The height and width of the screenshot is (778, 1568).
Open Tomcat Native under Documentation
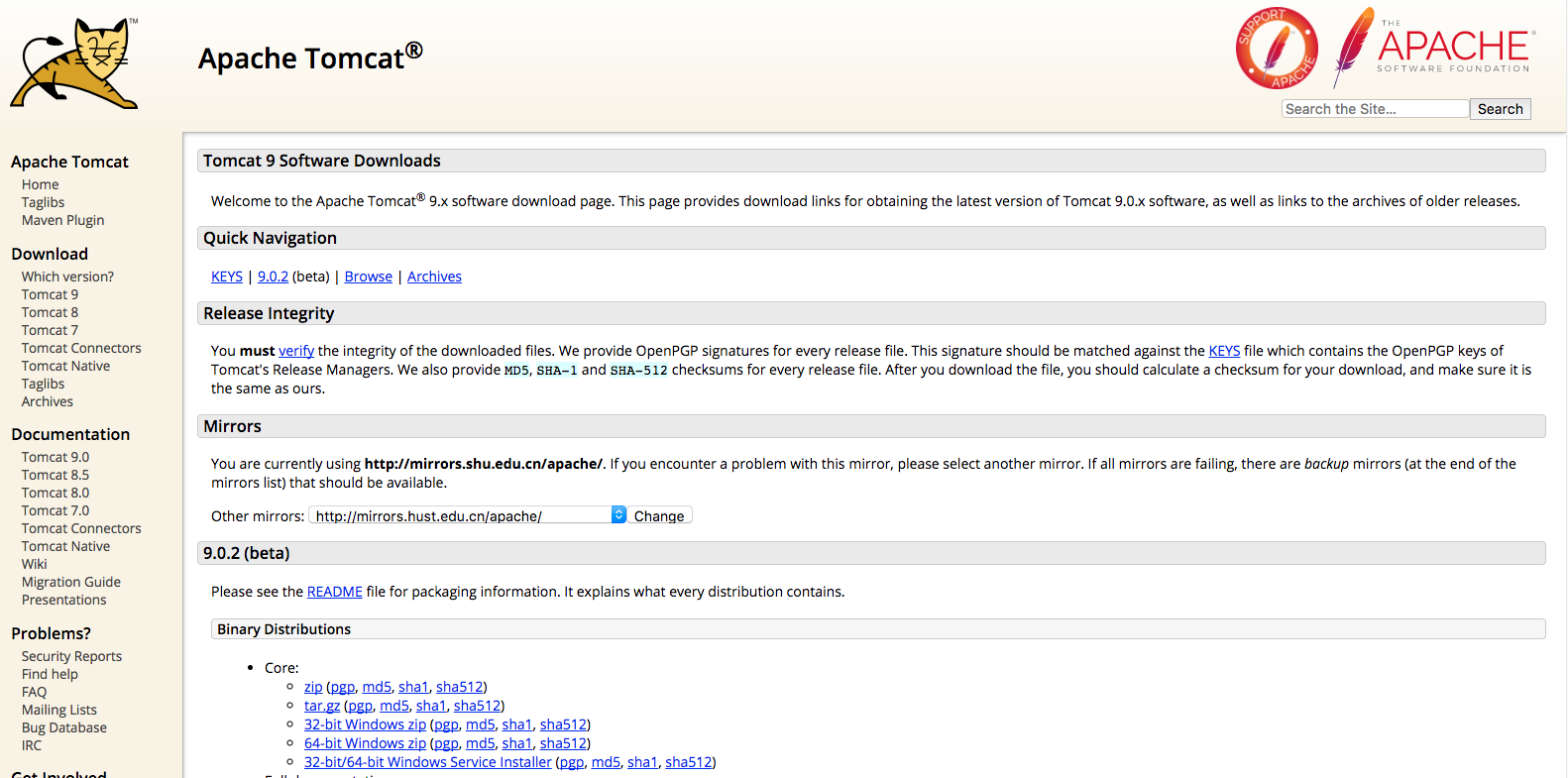(x=65, y=546)
